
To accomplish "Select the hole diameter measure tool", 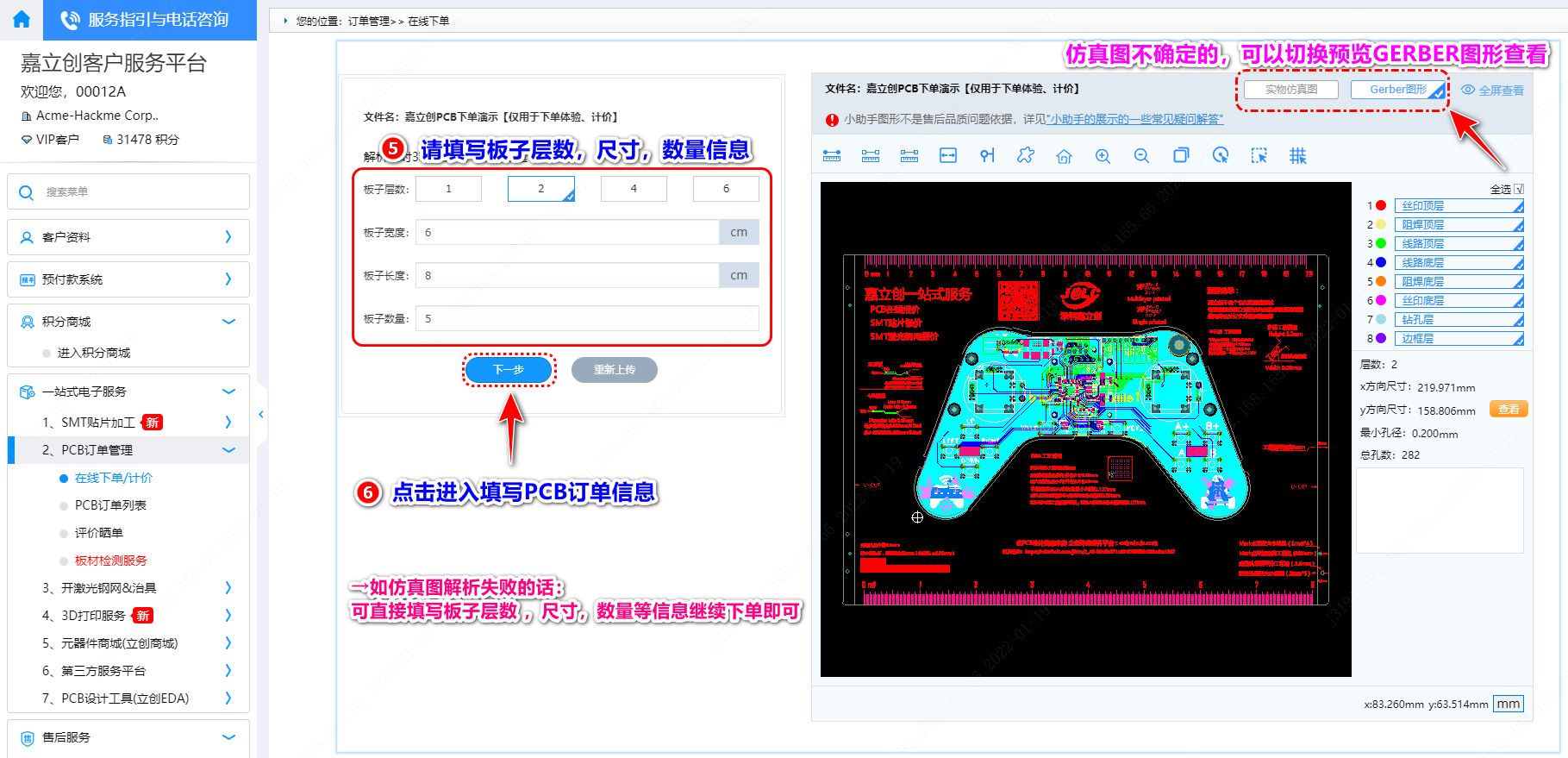I will click(987, 155).
